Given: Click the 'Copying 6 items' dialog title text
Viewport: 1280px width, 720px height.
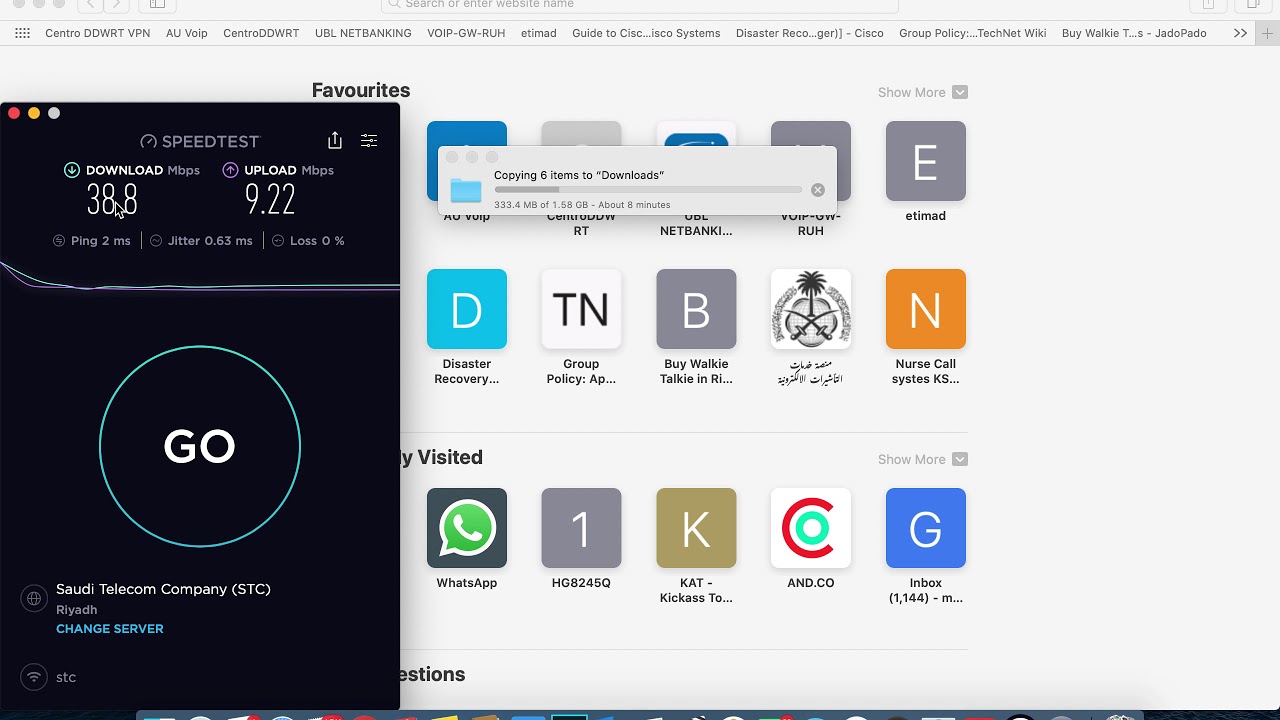Looking at the screenshot, I should (579, 175).
